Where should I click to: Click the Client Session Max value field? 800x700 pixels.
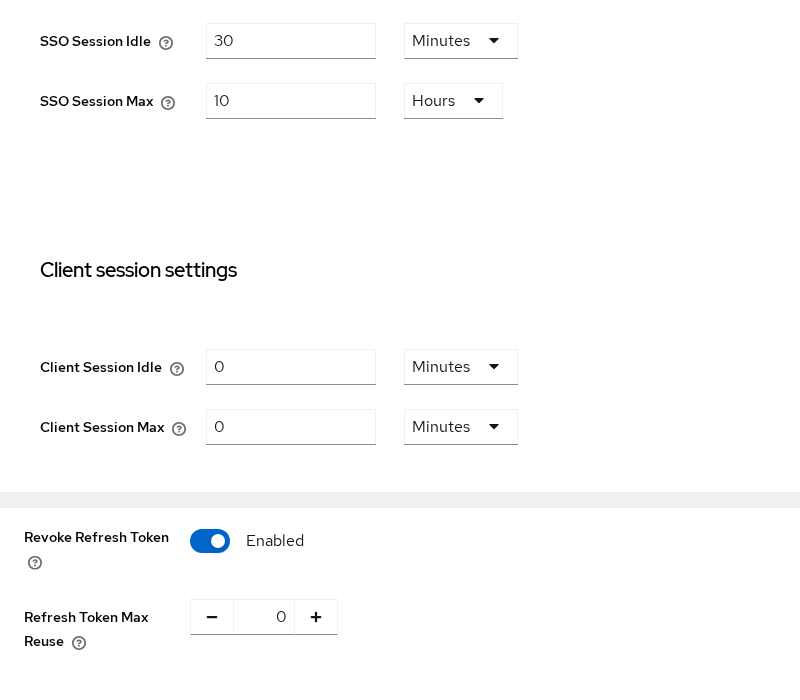291,427
